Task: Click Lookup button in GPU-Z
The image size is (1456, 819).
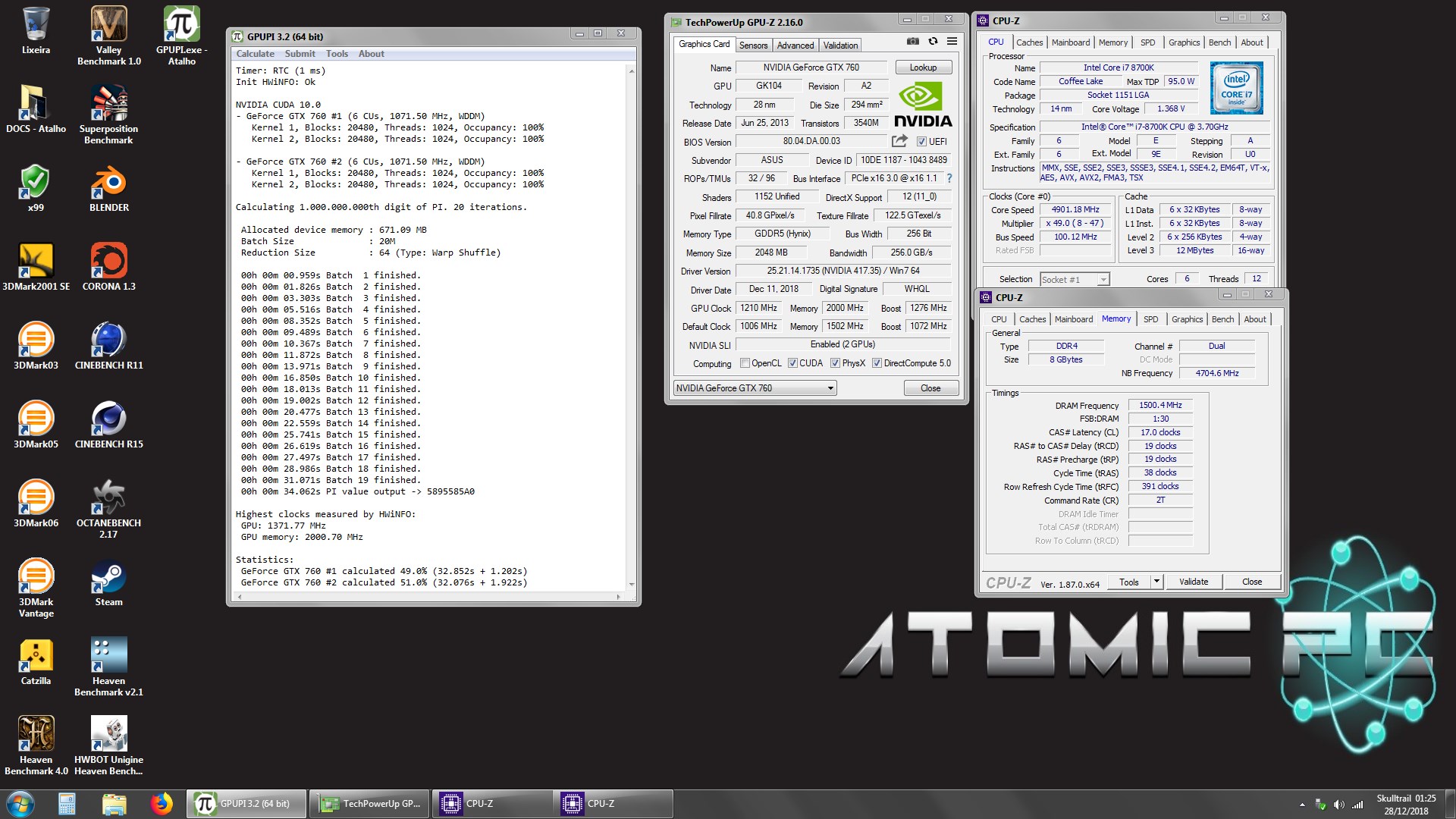Action: [923, 67]
